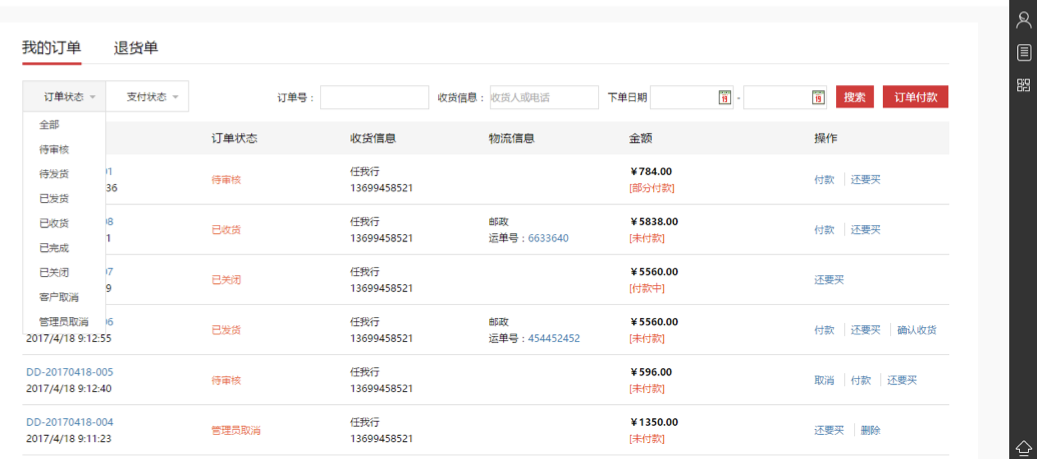Expand the 支付状态 dropdown
The image size is (1037, 459).
(x=147, y=97)
